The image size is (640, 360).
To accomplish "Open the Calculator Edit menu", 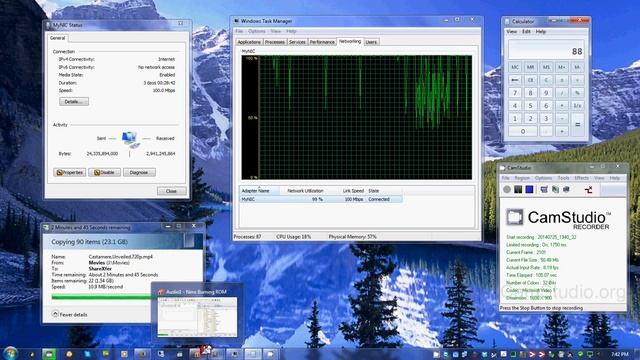I will [526, 31].
